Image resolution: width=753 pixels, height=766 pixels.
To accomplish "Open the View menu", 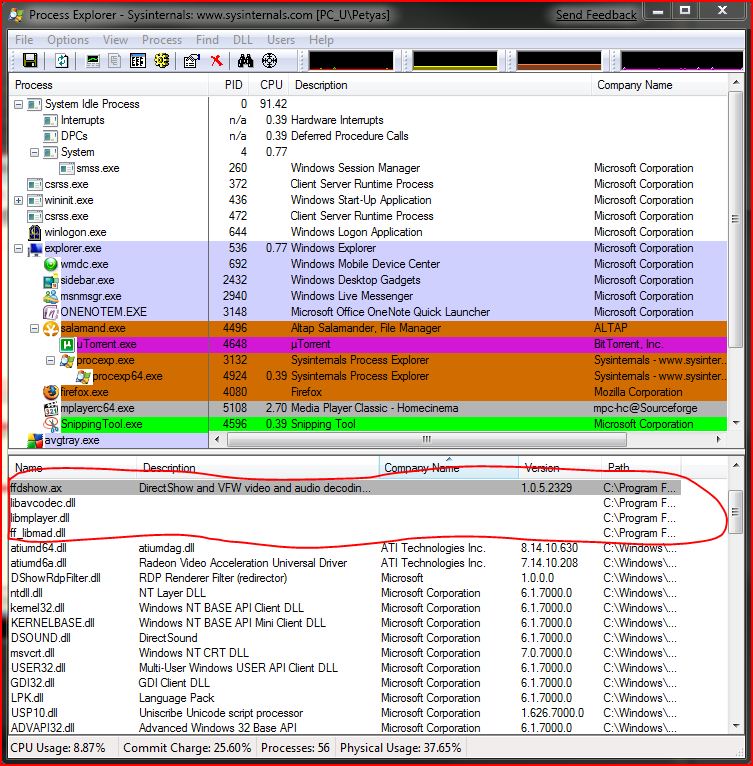I will click(115, 40).
